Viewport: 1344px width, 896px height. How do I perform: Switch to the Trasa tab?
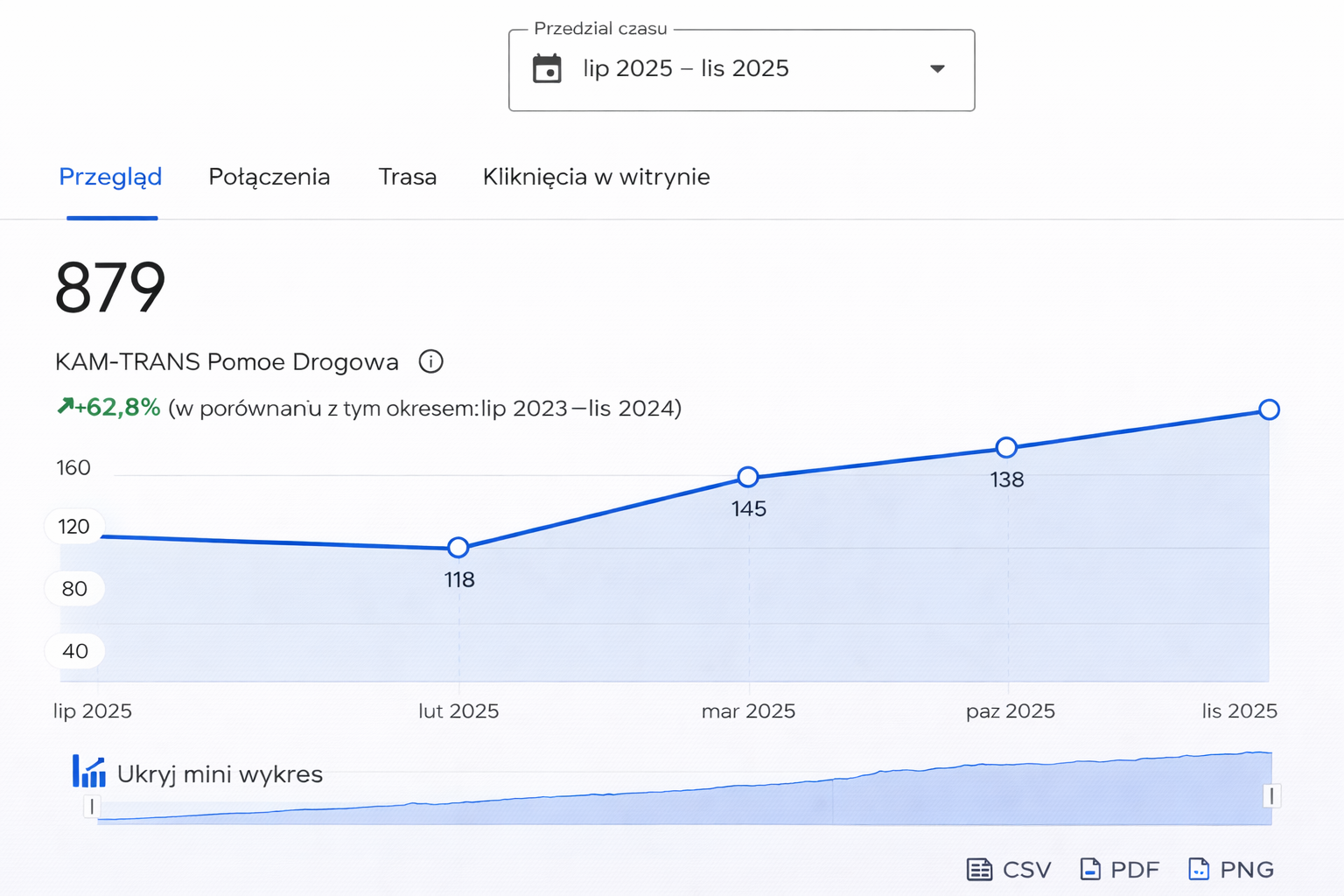pos(407,177)
